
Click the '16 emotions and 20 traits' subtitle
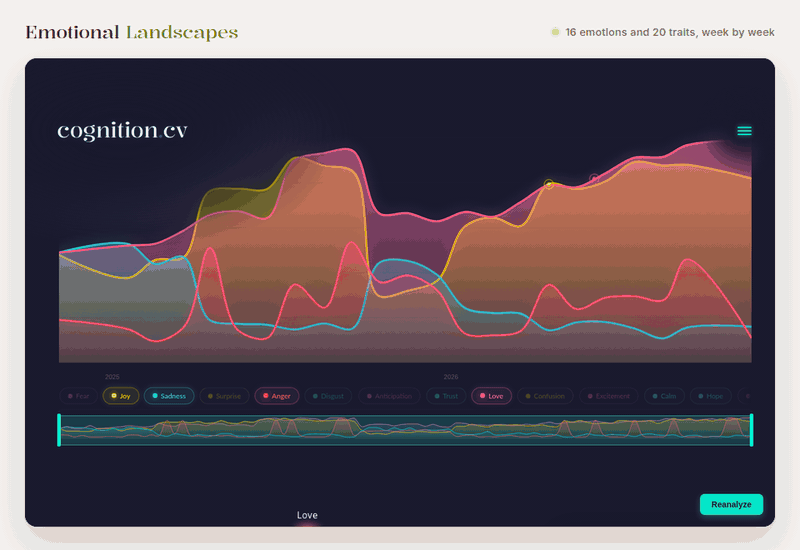click(x=669, y=32)
